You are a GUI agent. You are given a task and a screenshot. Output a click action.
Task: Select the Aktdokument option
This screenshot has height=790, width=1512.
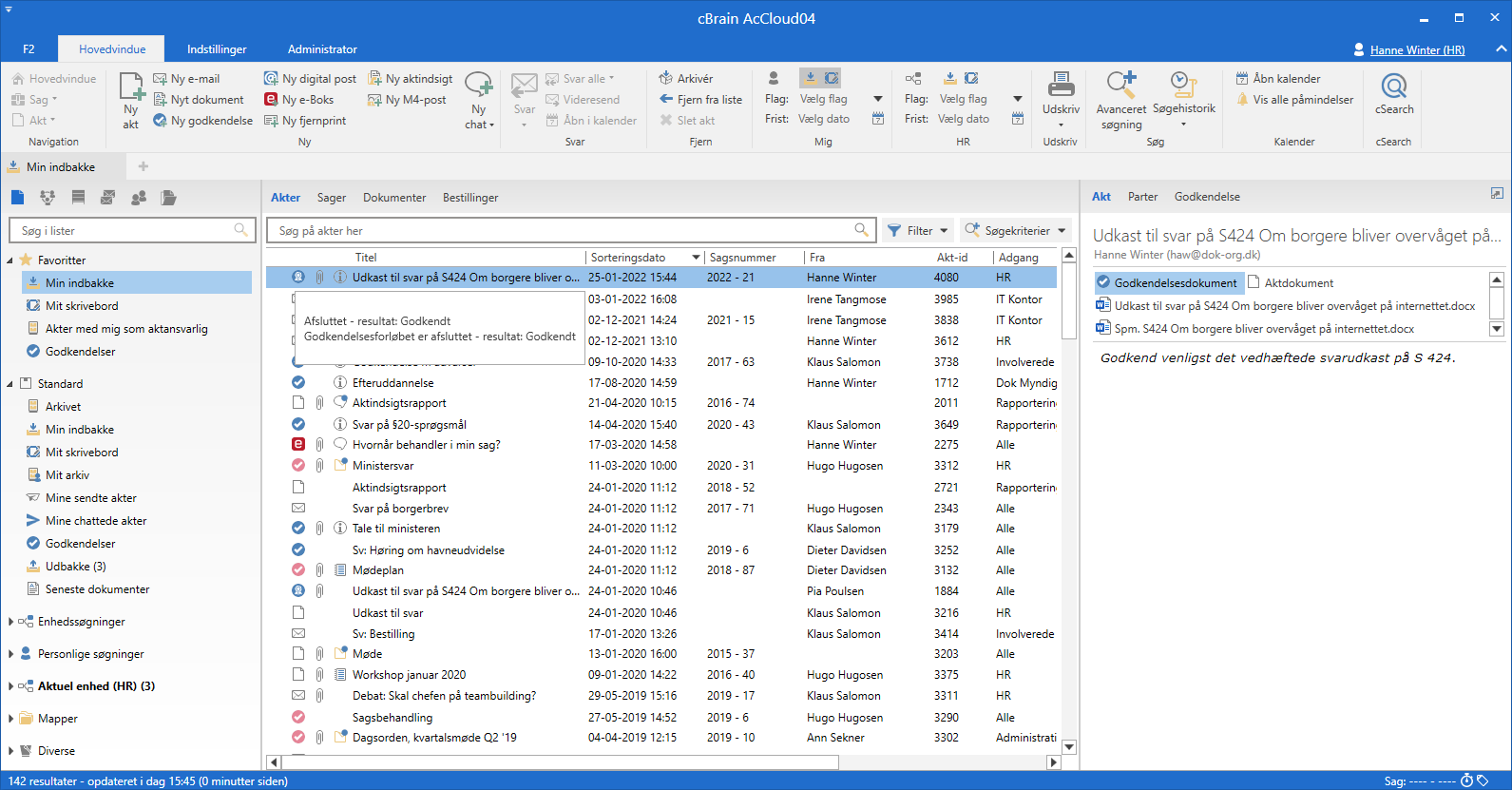click(x=1291, y=283)
